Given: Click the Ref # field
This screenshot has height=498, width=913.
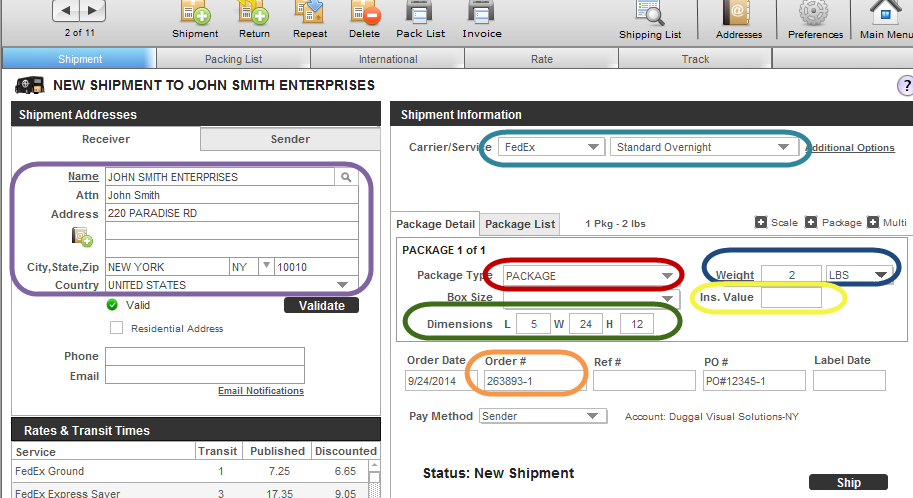Looking at the screenshot, I should pos(644,380).
